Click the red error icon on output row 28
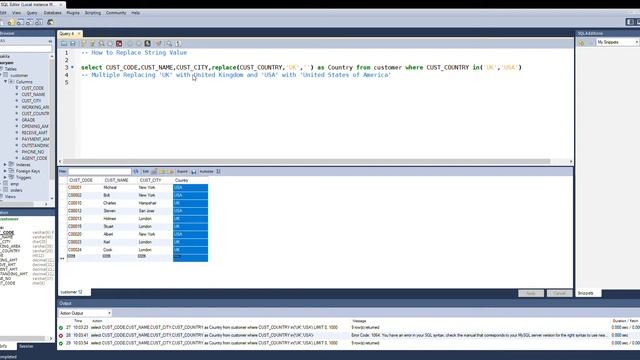 pos(61,336)
